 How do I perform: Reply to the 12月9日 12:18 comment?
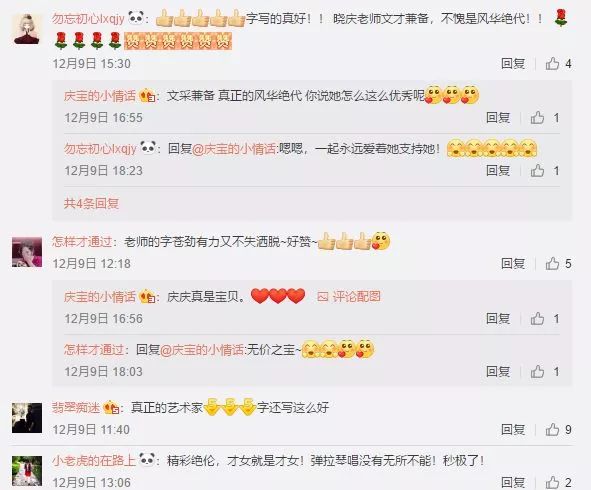(513, 263)
